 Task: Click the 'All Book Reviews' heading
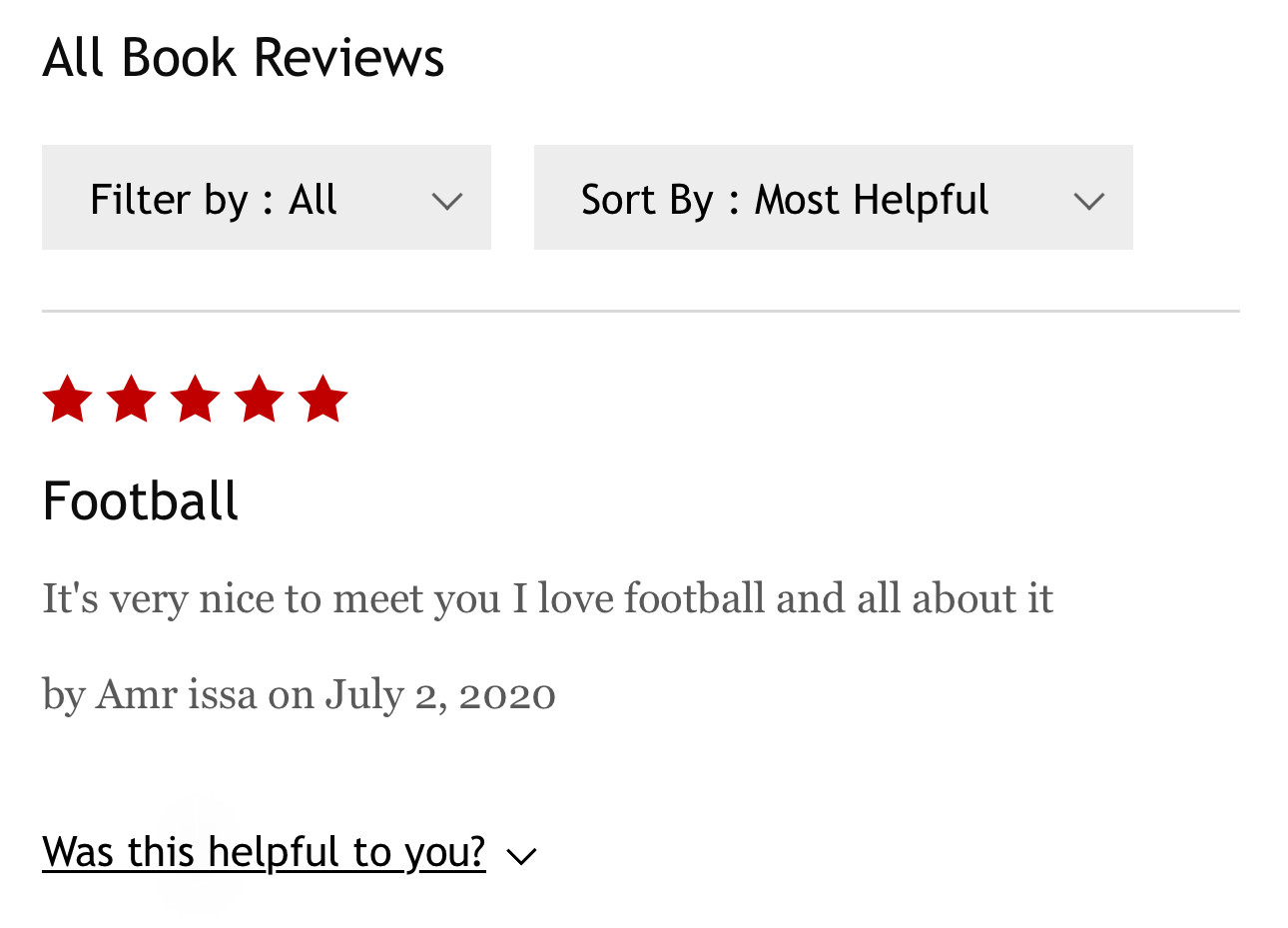(x=243, y=57)
